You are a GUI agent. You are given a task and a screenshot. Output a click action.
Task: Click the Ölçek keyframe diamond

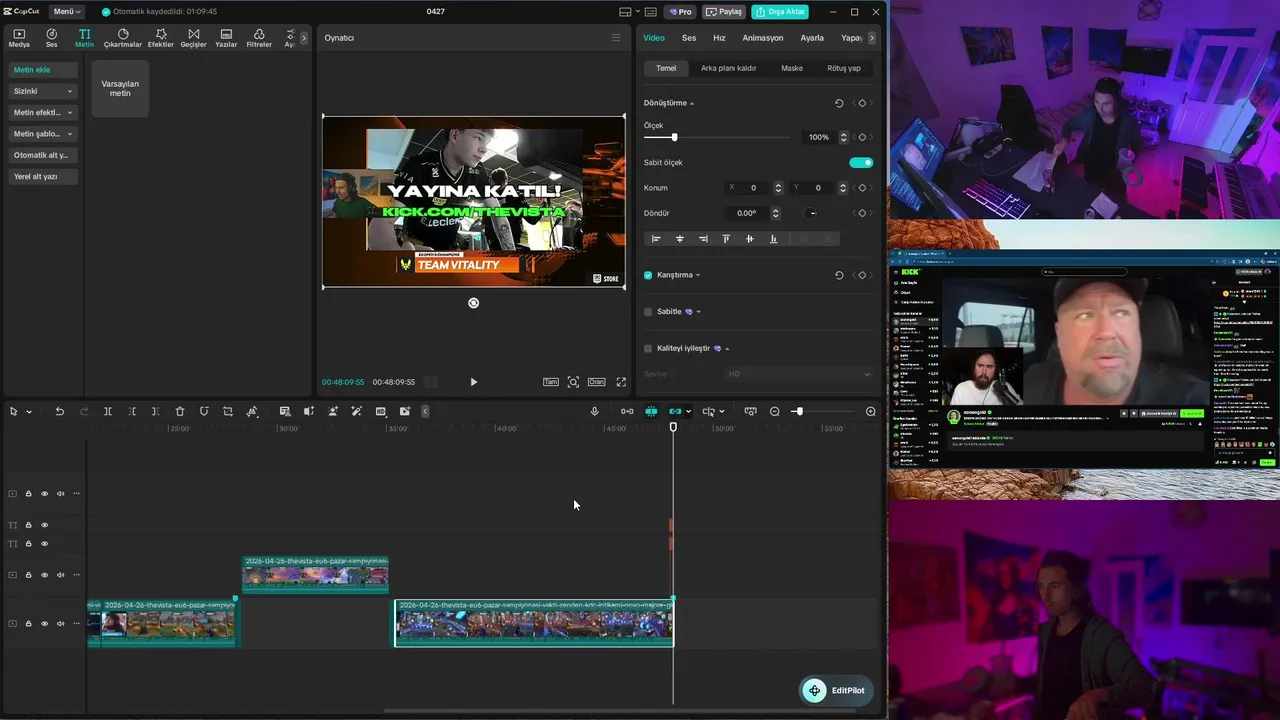tap(862, 137)
